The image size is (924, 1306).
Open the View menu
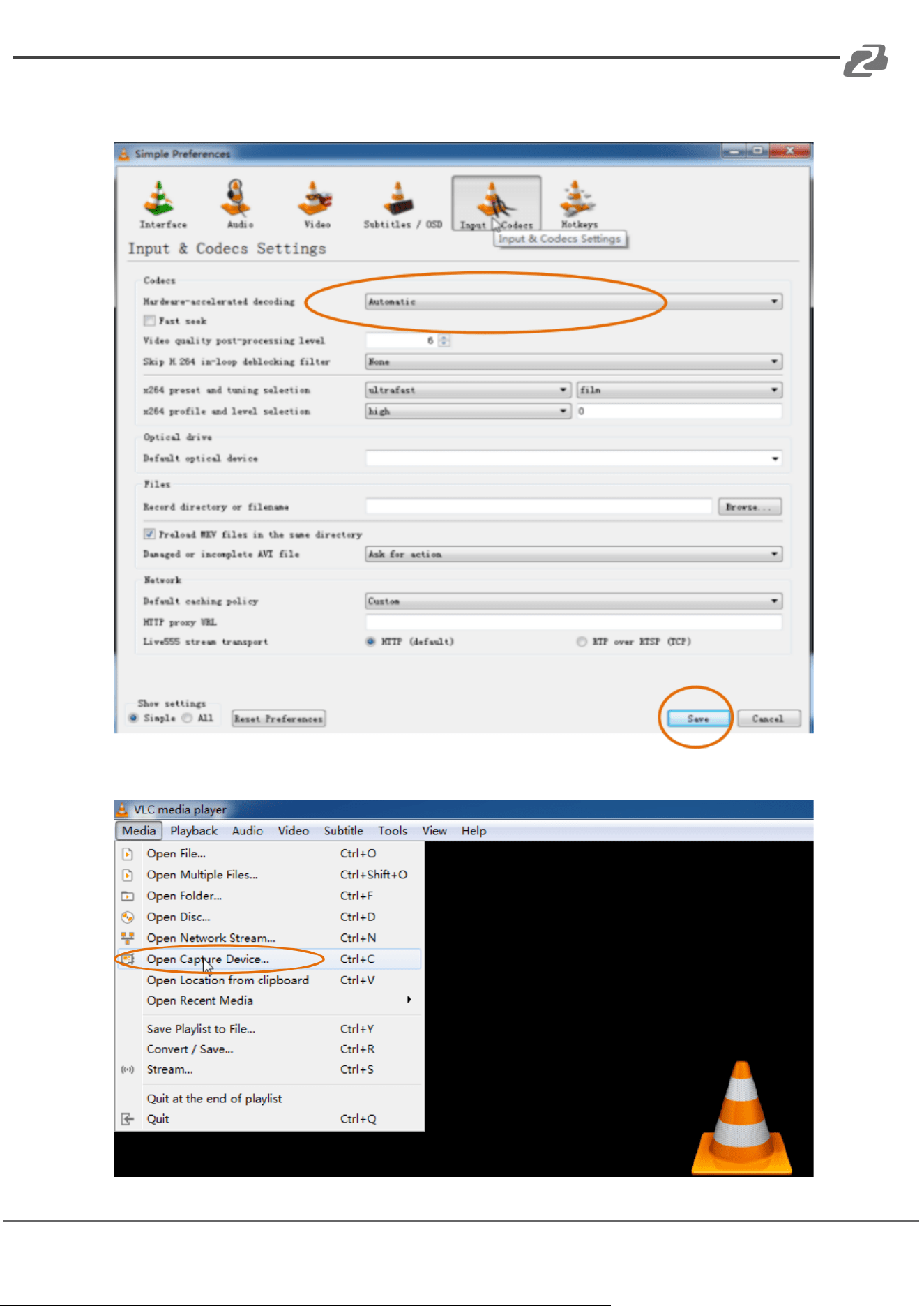coord(434,831)
